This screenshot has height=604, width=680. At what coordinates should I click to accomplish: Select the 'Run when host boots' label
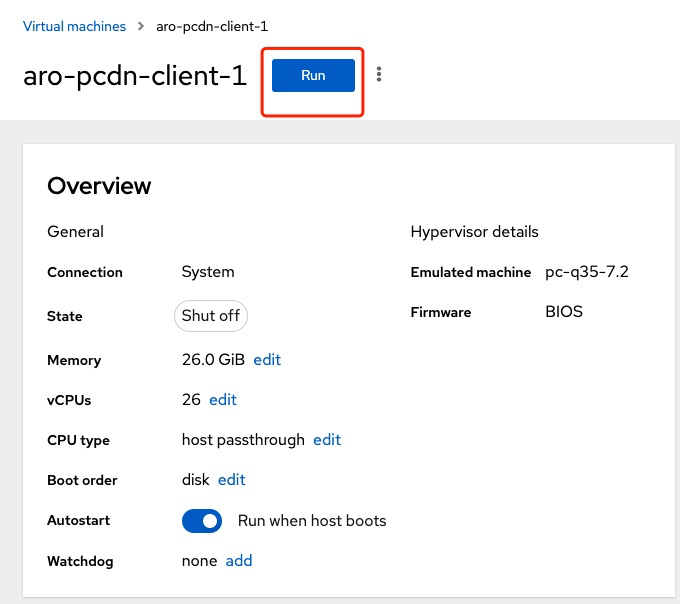point(311,521)
